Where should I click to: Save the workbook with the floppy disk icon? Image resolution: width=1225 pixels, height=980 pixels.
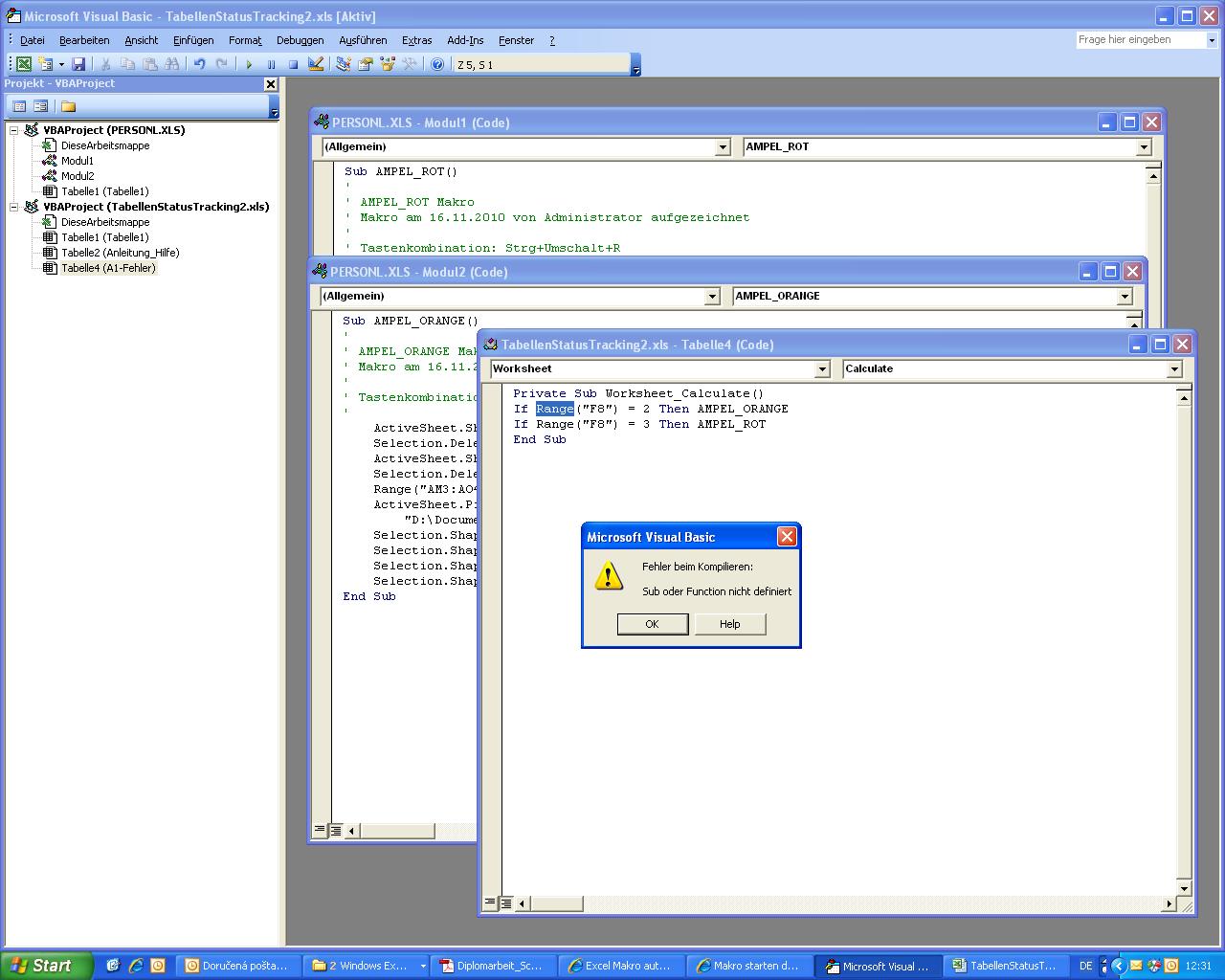[x=78, y=64]
